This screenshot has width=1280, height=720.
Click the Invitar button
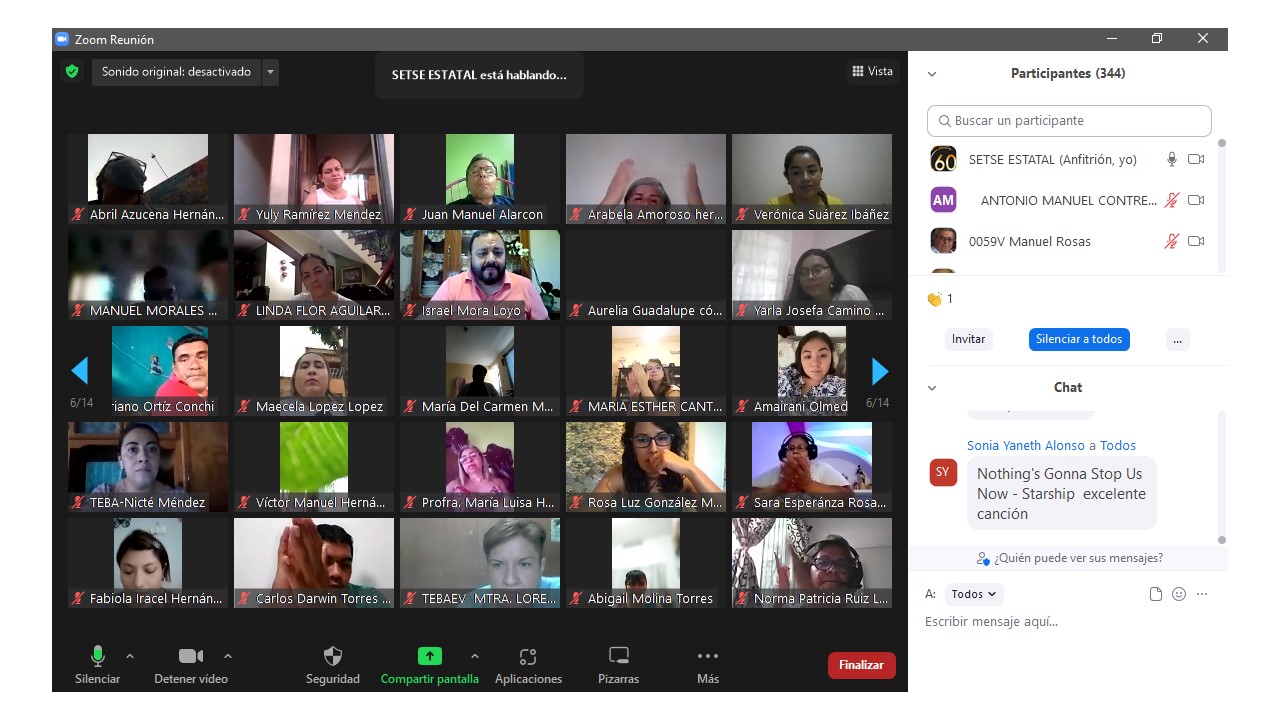coord(968,339)
